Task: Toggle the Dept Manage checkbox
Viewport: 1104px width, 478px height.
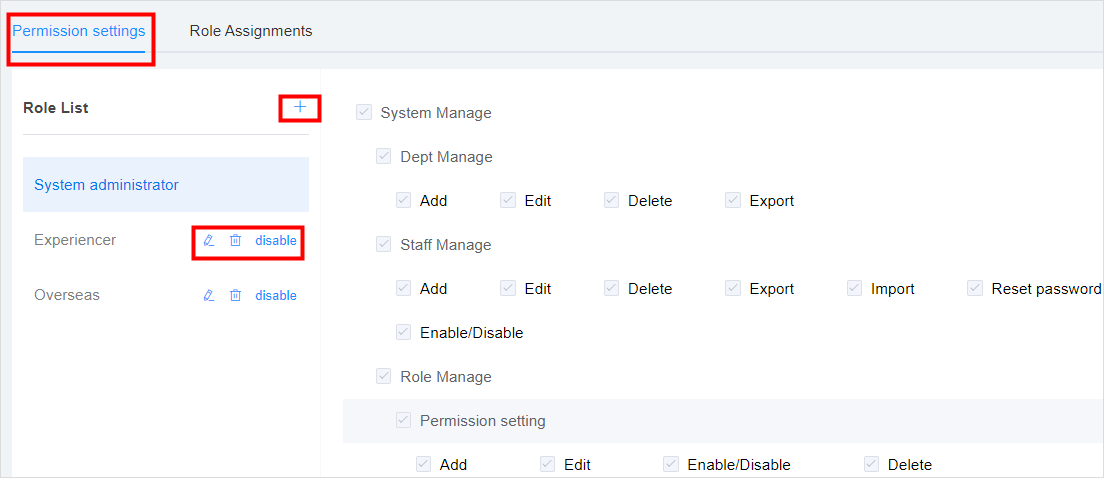Action: tap(384, 156)
